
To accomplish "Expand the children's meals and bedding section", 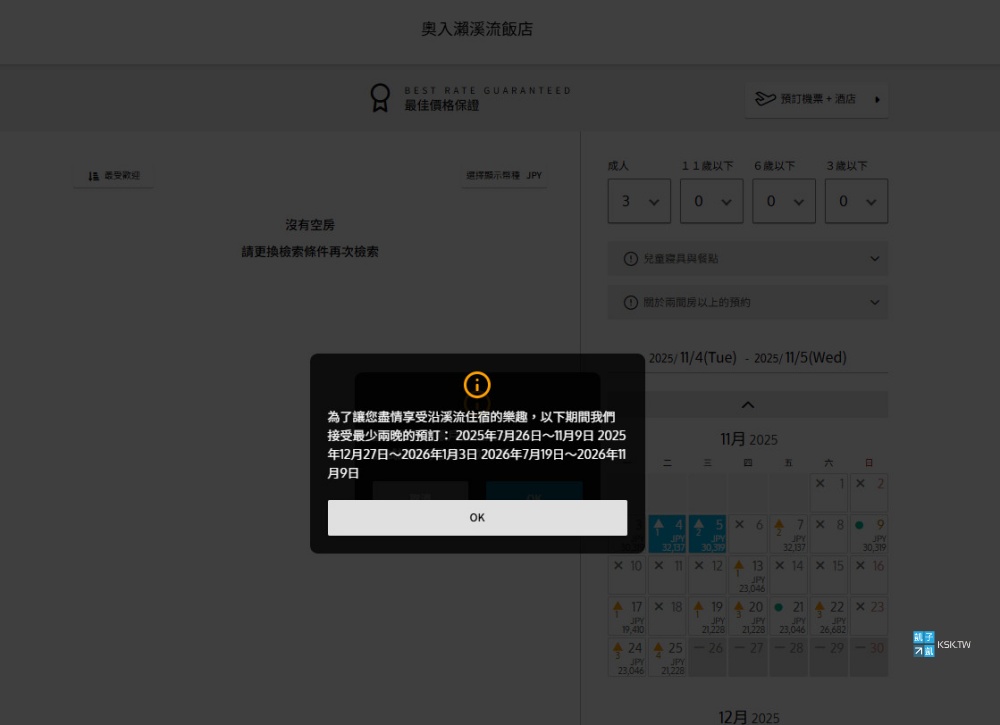I will [747, 259].
